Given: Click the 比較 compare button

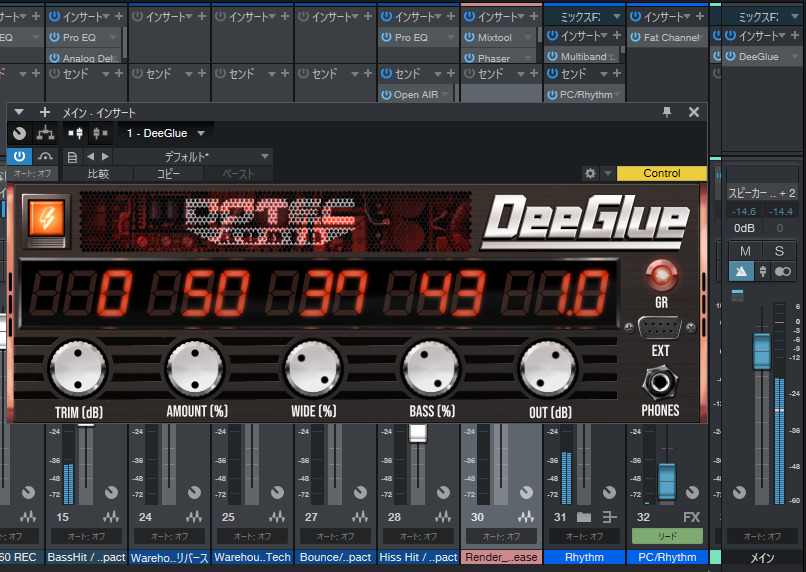Looking at the screenshot, I should [x=98, y=174].
